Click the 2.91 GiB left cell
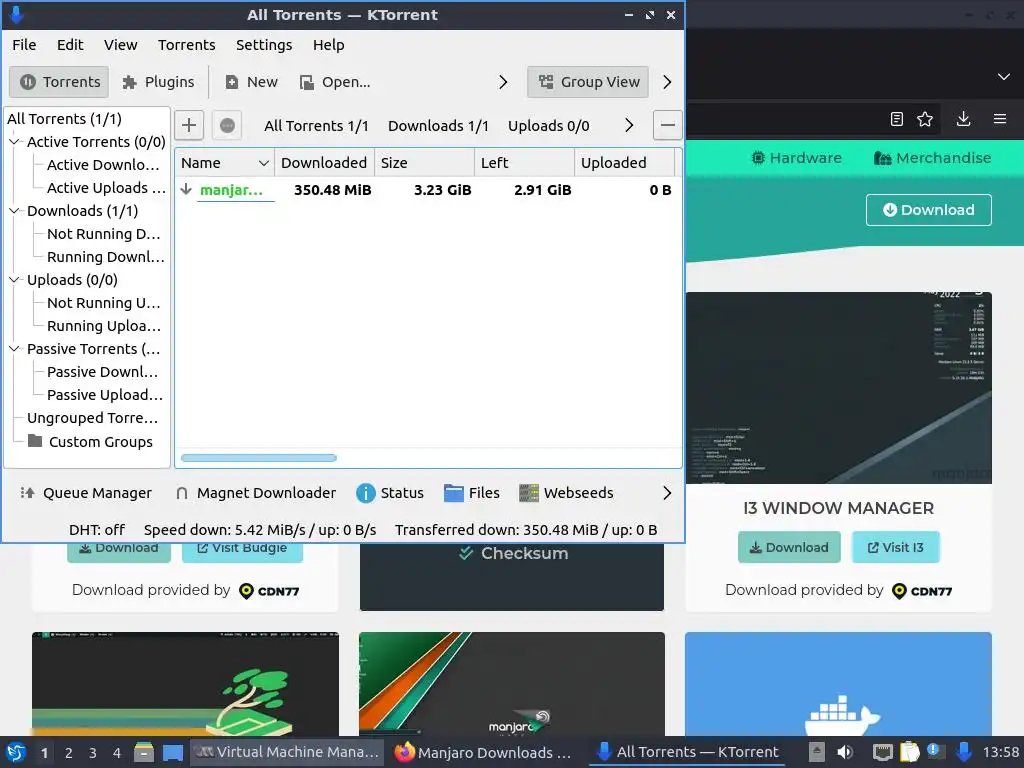Viewport: 1024px width, 768px height. [542, 190]
